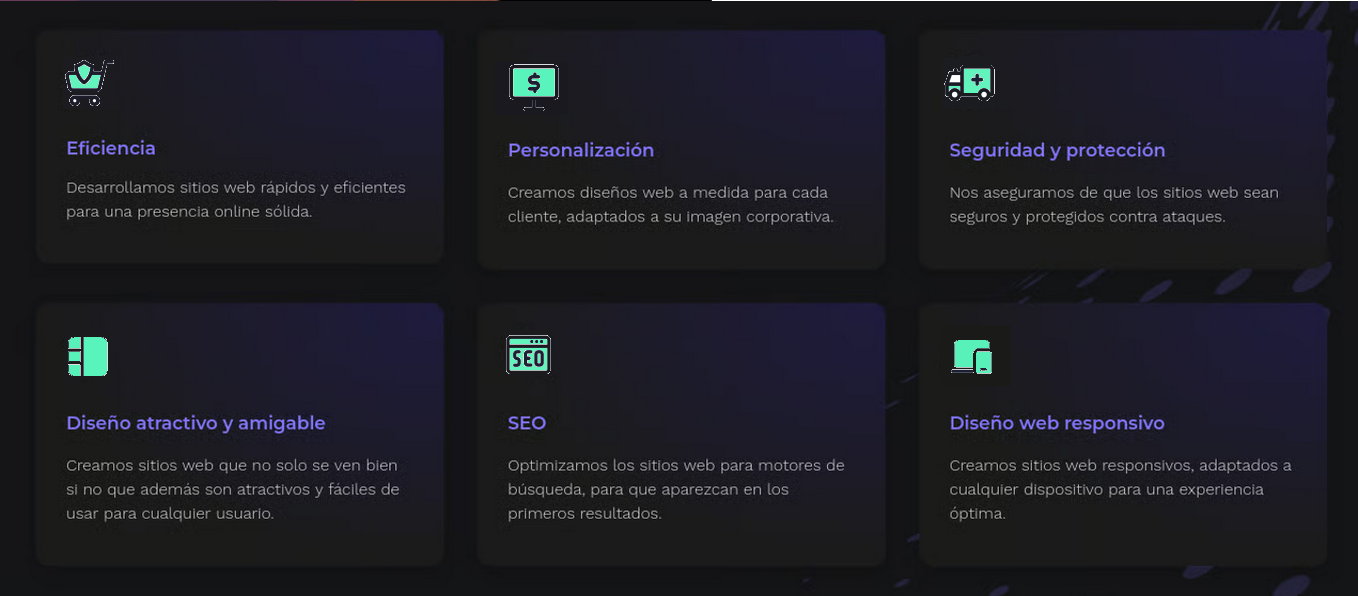
Task: Click the description about protegidos contra ataques
Action: point(1113,205)
